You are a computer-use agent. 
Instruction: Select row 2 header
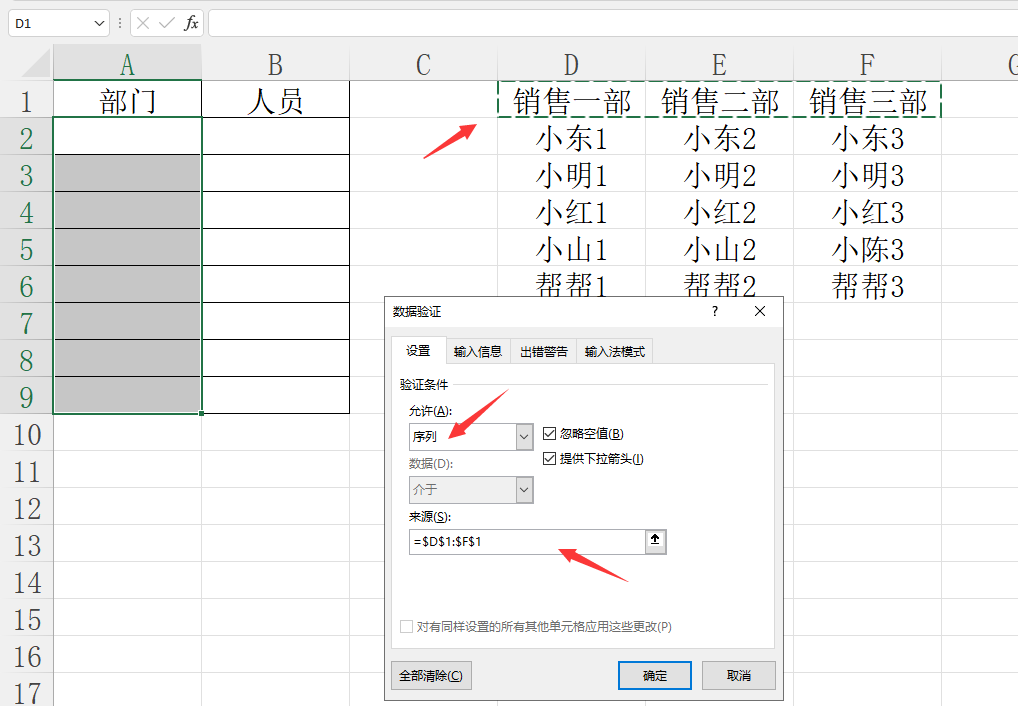pos(26,138)
